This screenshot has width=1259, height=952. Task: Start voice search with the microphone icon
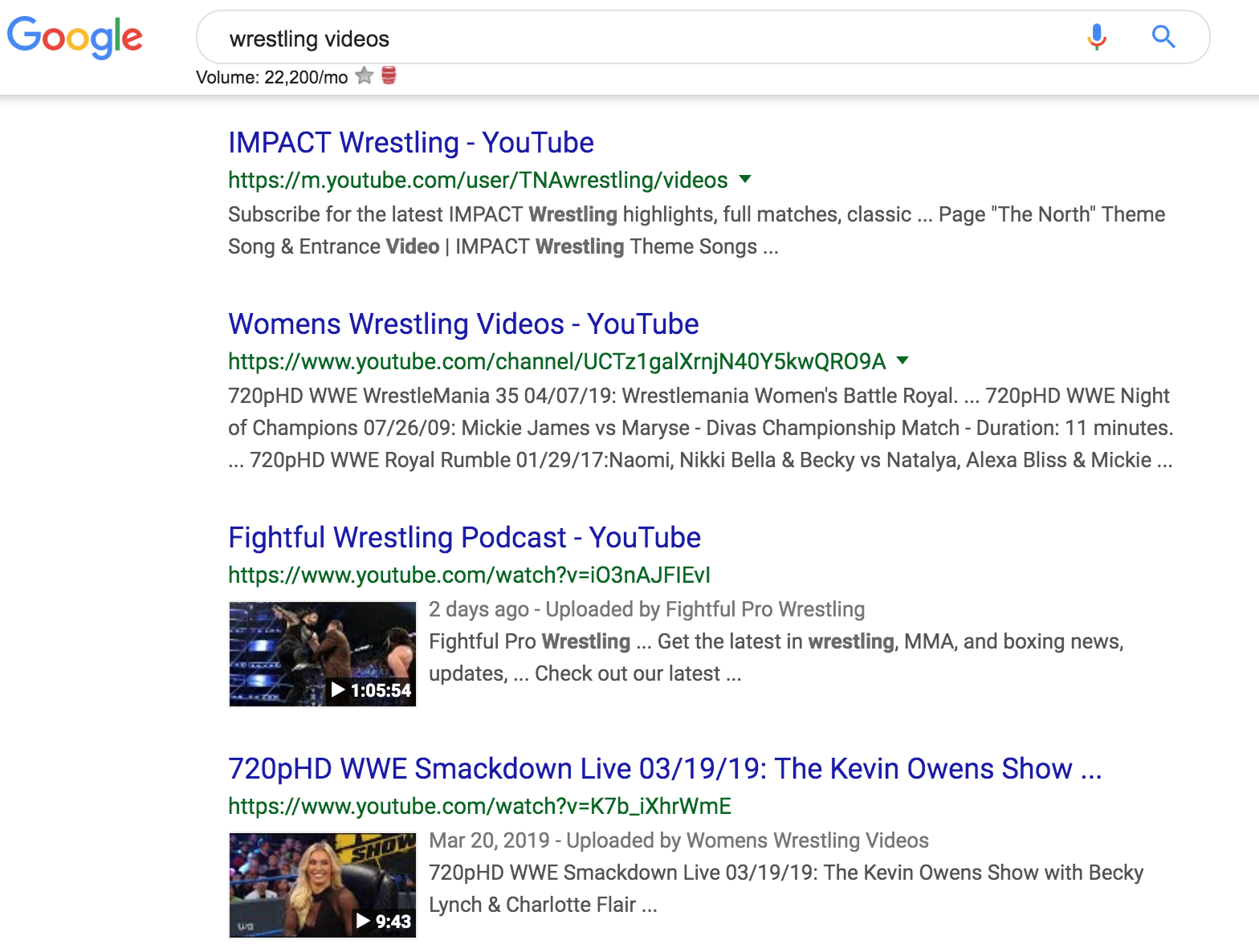click(x=1096, y=37)
